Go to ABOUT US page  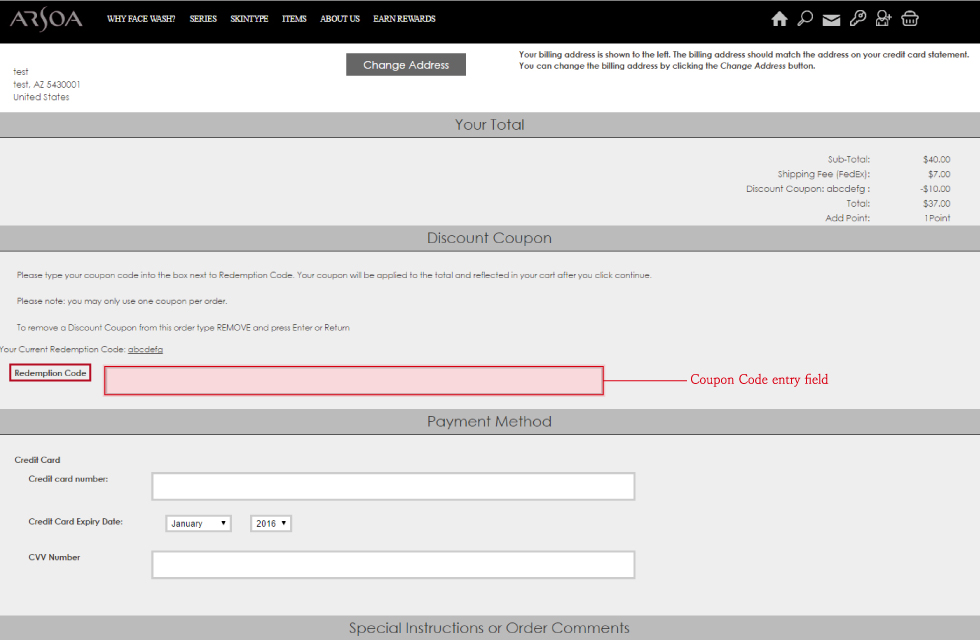339,19
